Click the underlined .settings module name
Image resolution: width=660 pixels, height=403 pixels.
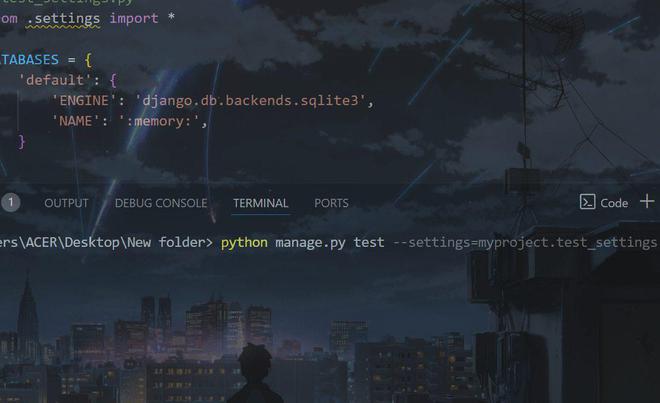point(63,19)
